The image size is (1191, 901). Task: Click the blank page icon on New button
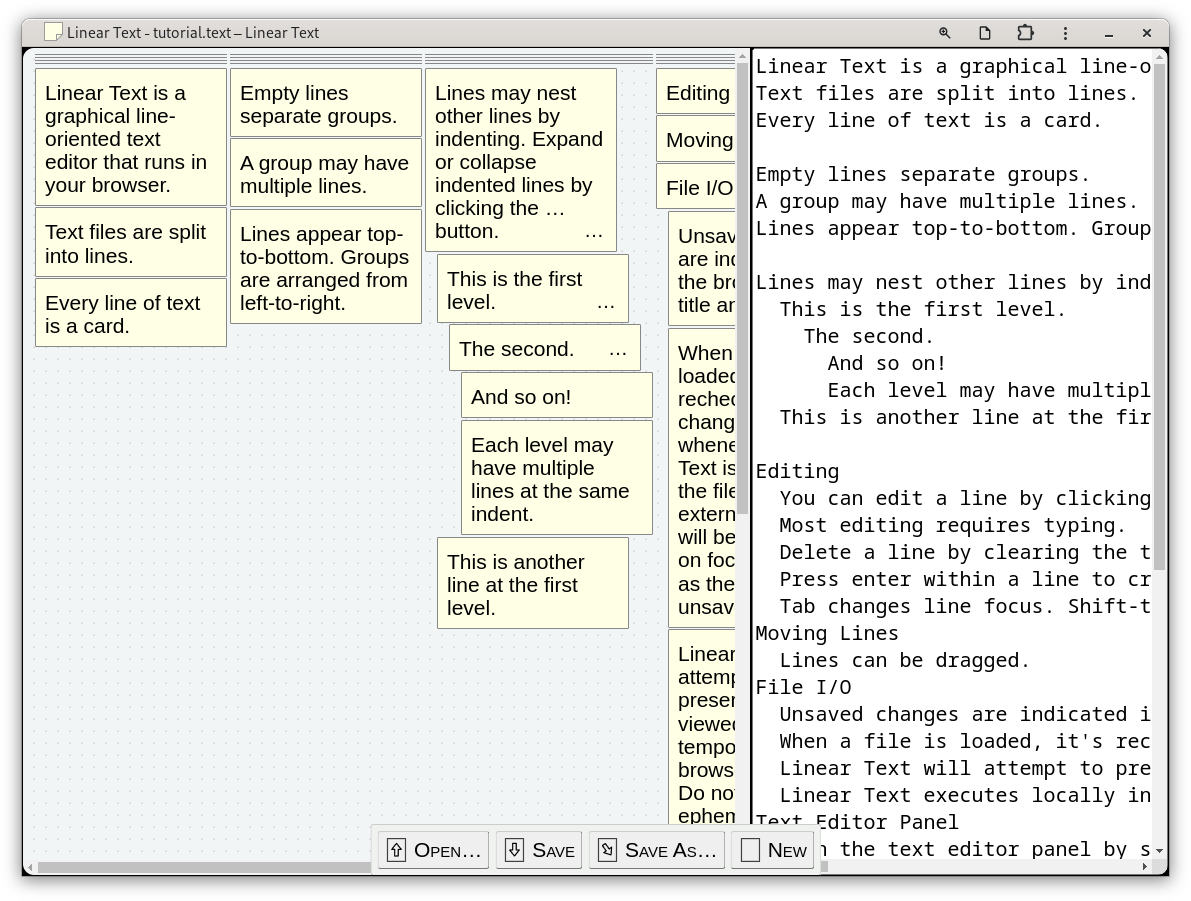click(750, 850)
